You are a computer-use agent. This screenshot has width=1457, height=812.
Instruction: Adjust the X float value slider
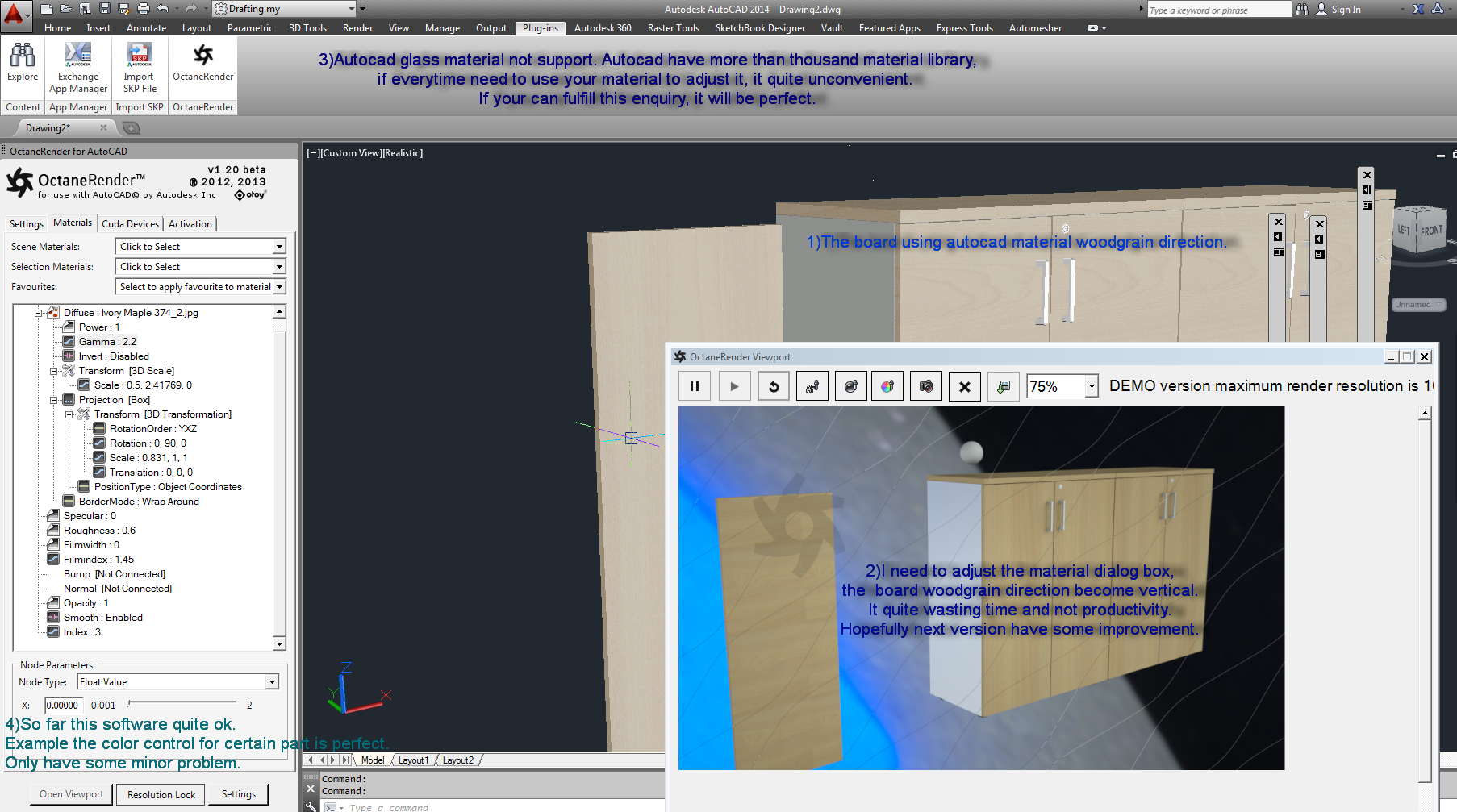pyautogui.click(x=182, y=704)
